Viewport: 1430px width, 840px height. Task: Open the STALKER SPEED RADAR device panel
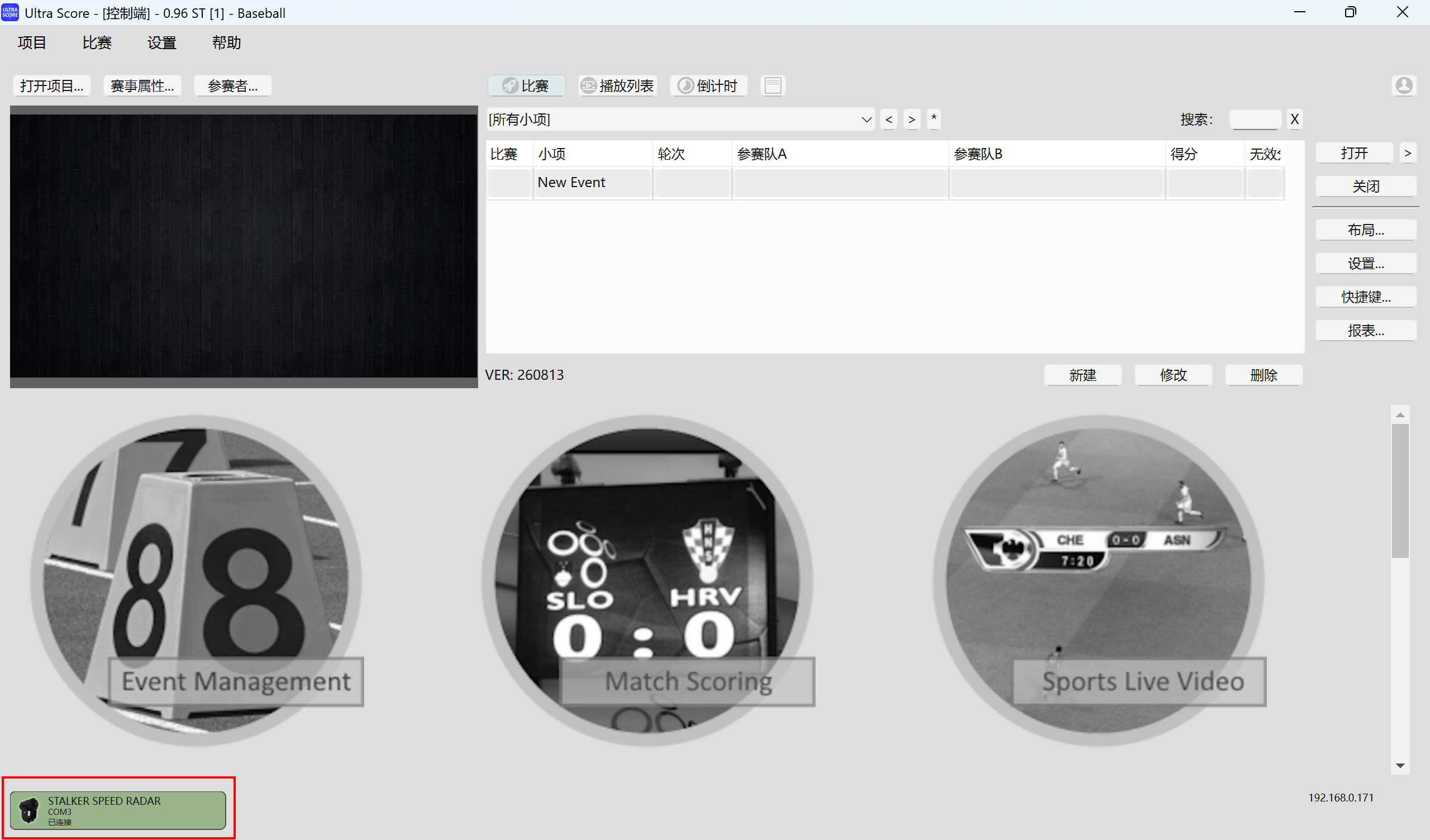pyautogui.click(x=117, y=810)
